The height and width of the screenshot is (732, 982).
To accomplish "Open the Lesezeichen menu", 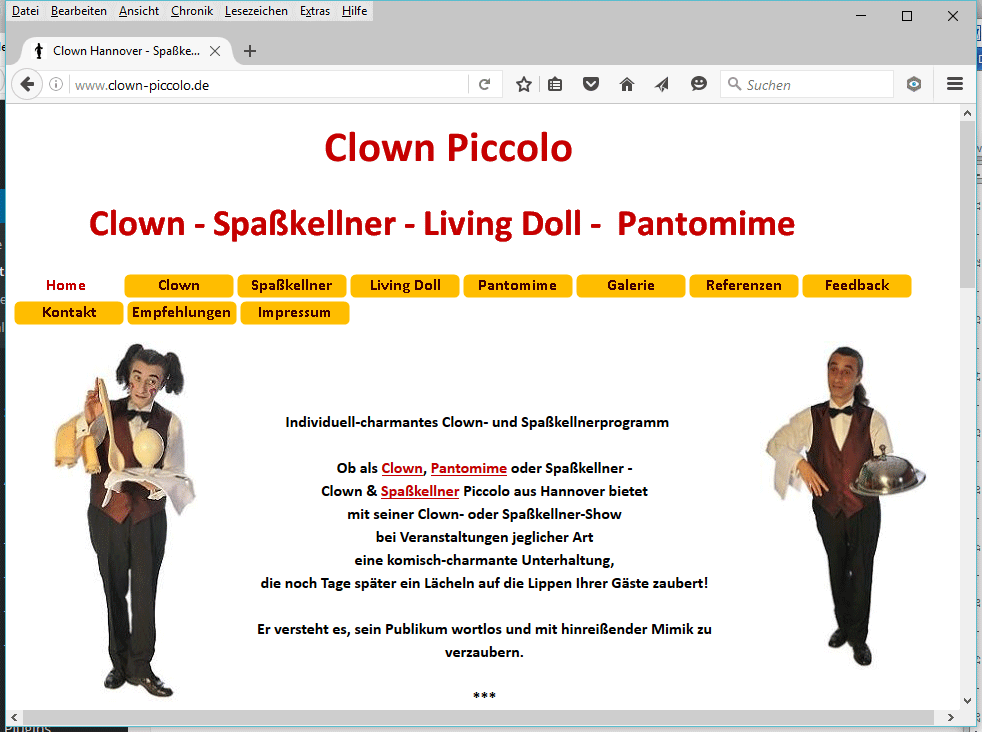I will pyautogui.click(x=256, y=11).
